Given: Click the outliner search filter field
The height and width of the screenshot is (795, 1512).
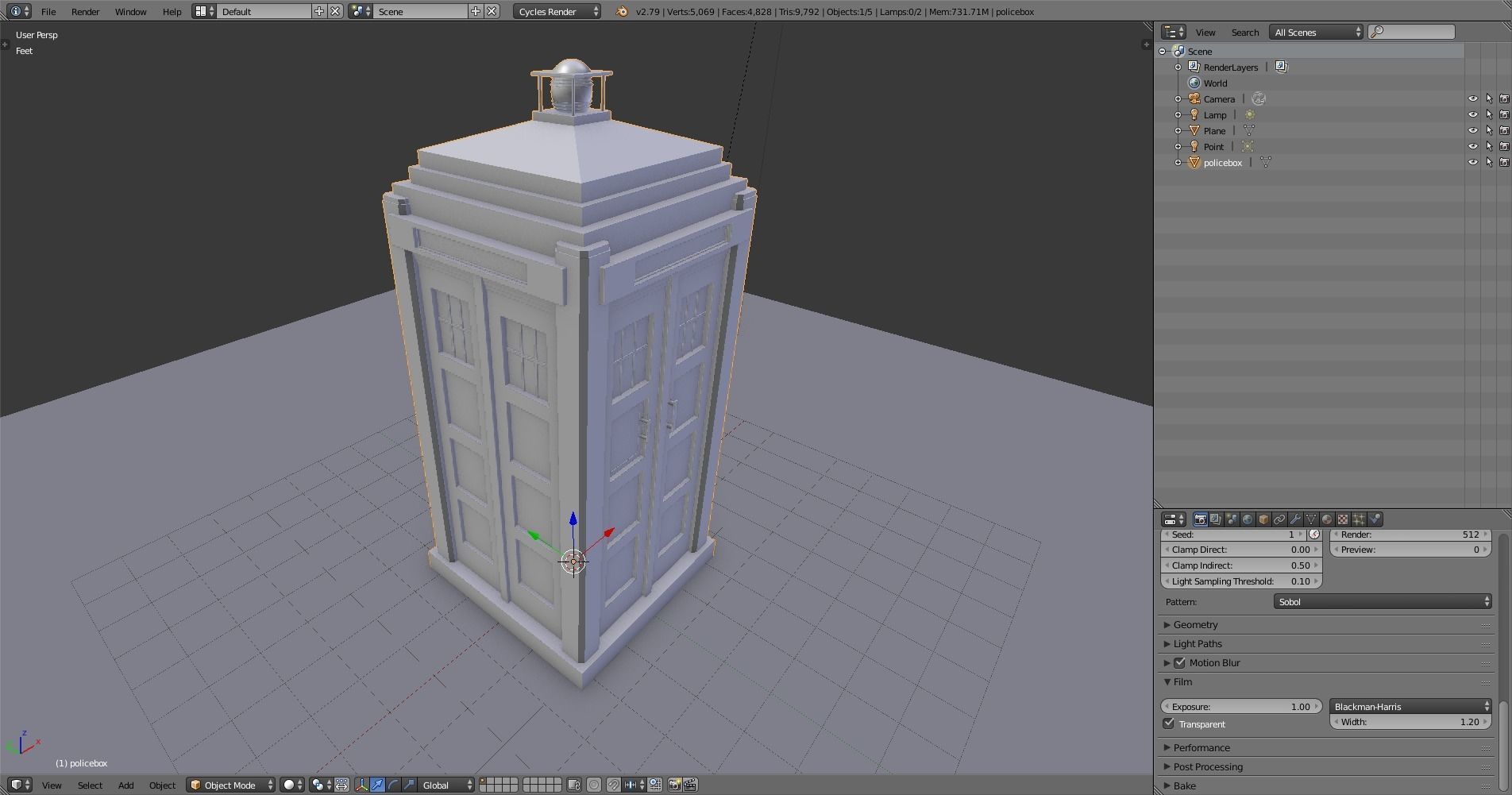Looking at the screenshot, I should (x=1412, y=32).
